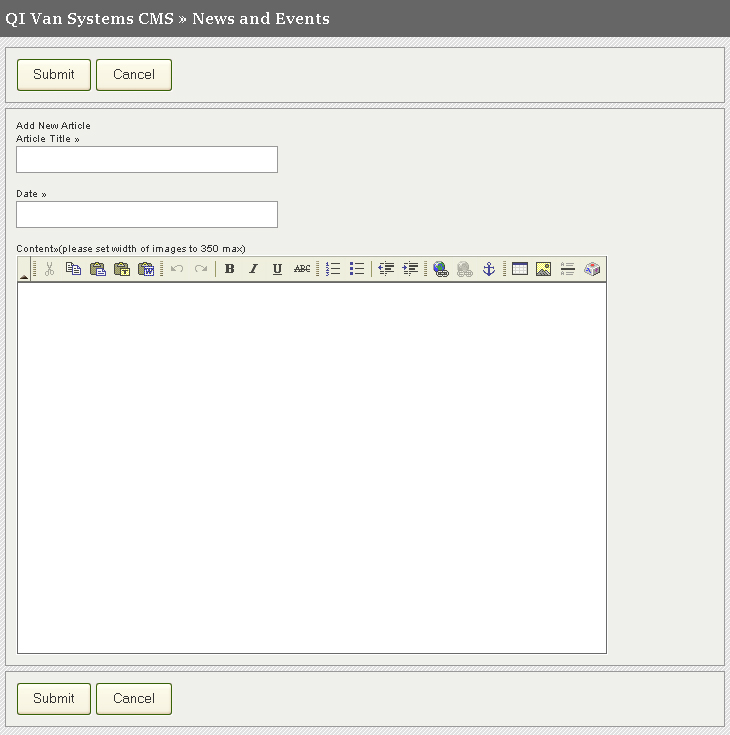Insert a bulleted list
The width and height of the screenshot is (730, 735).
click(357, 269)
